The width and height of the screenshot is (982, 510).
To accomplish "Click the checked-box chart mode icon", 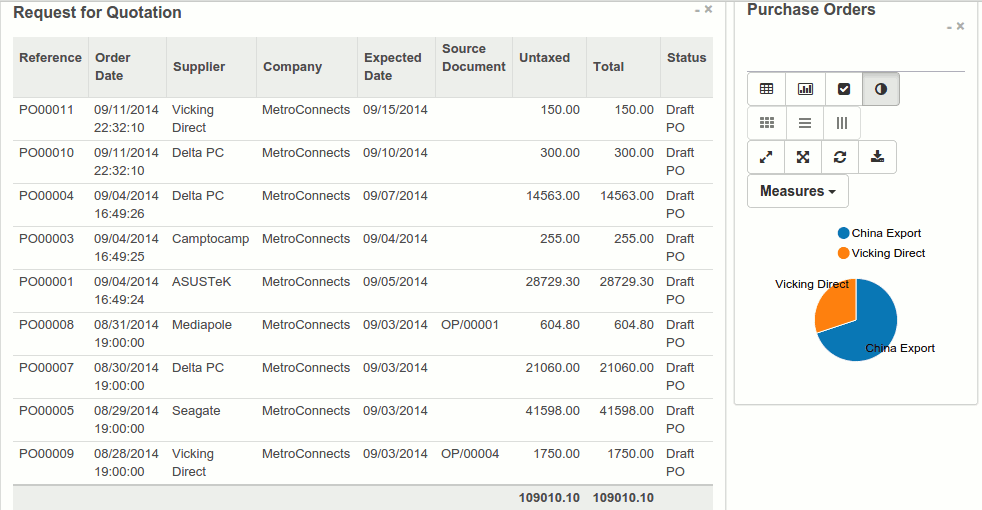I will [843, 89].
